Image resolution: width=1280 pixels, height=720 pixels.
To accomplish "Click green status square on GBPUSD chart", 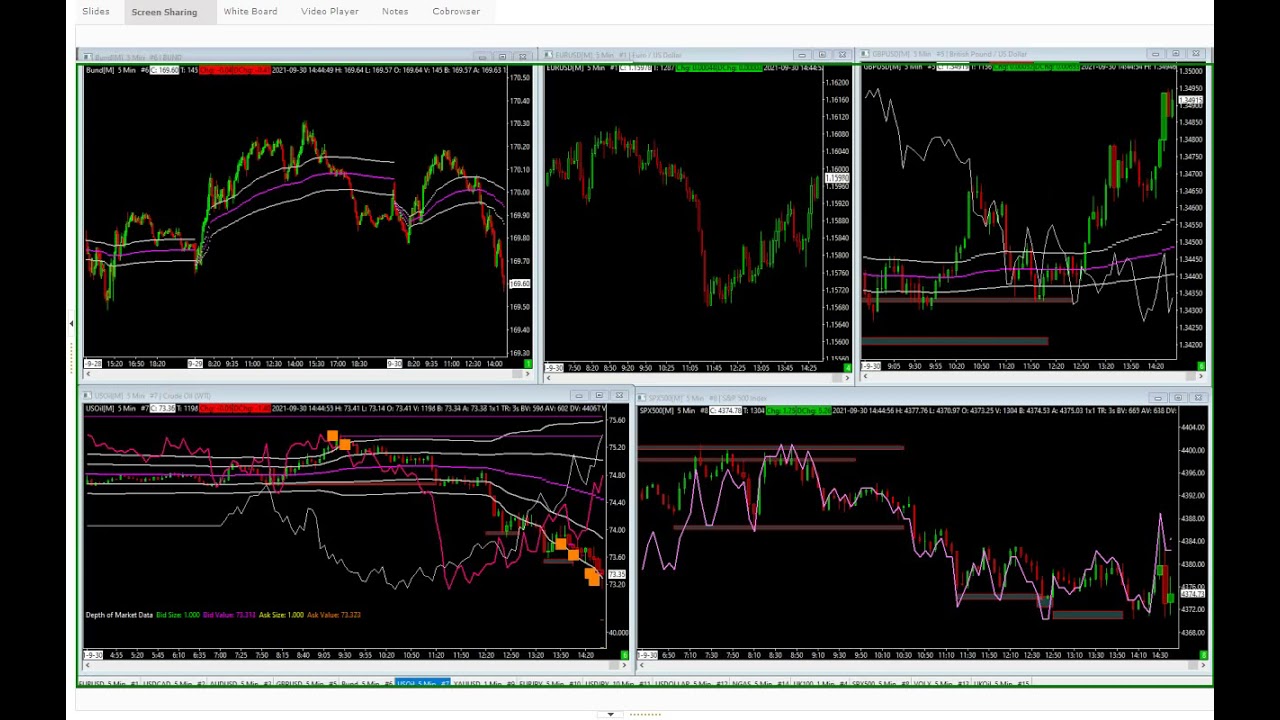I will coord(1201,366).
